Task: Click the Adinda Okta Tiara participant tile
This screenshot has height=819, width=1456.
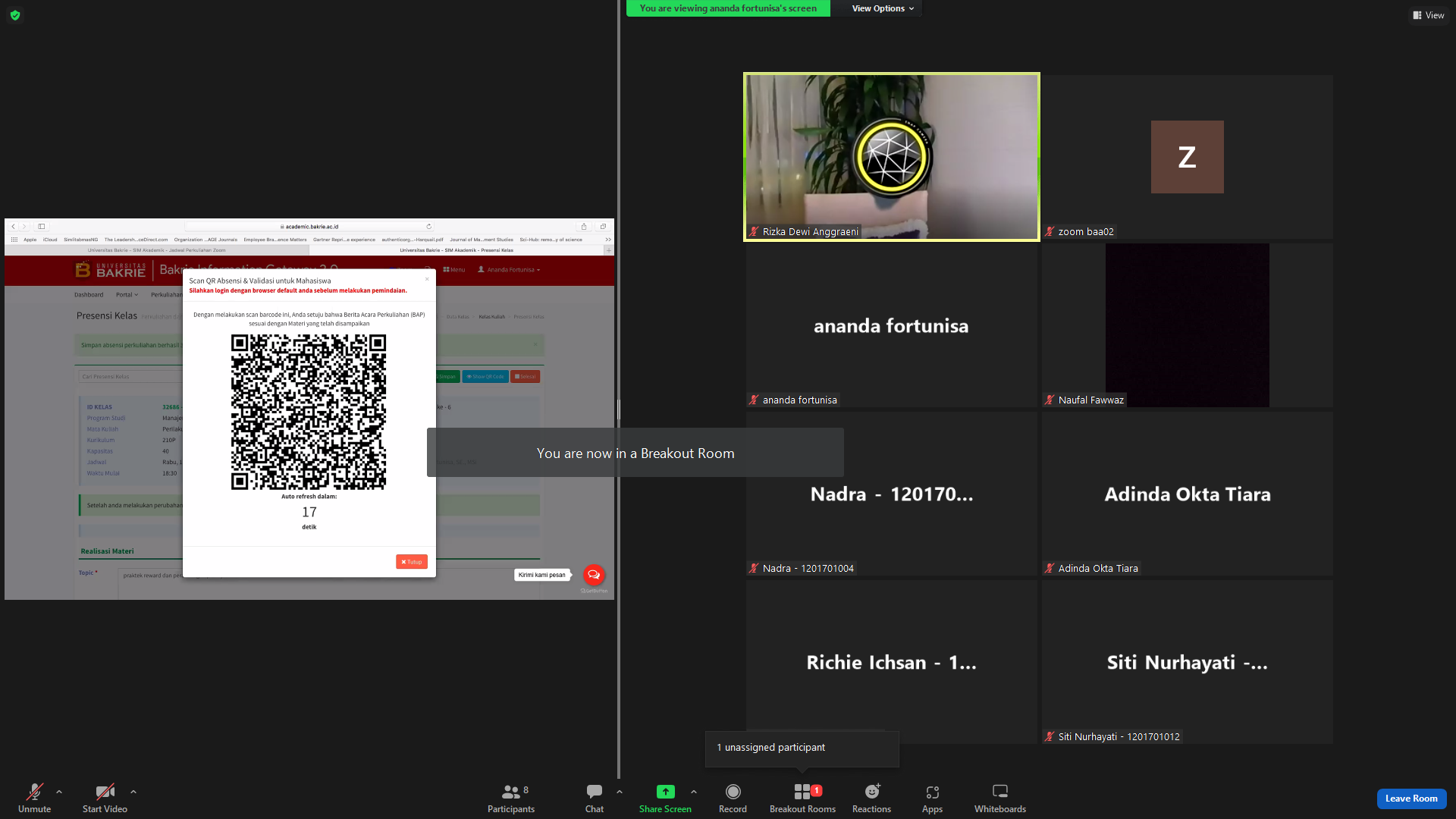Action: [1188, 494]
